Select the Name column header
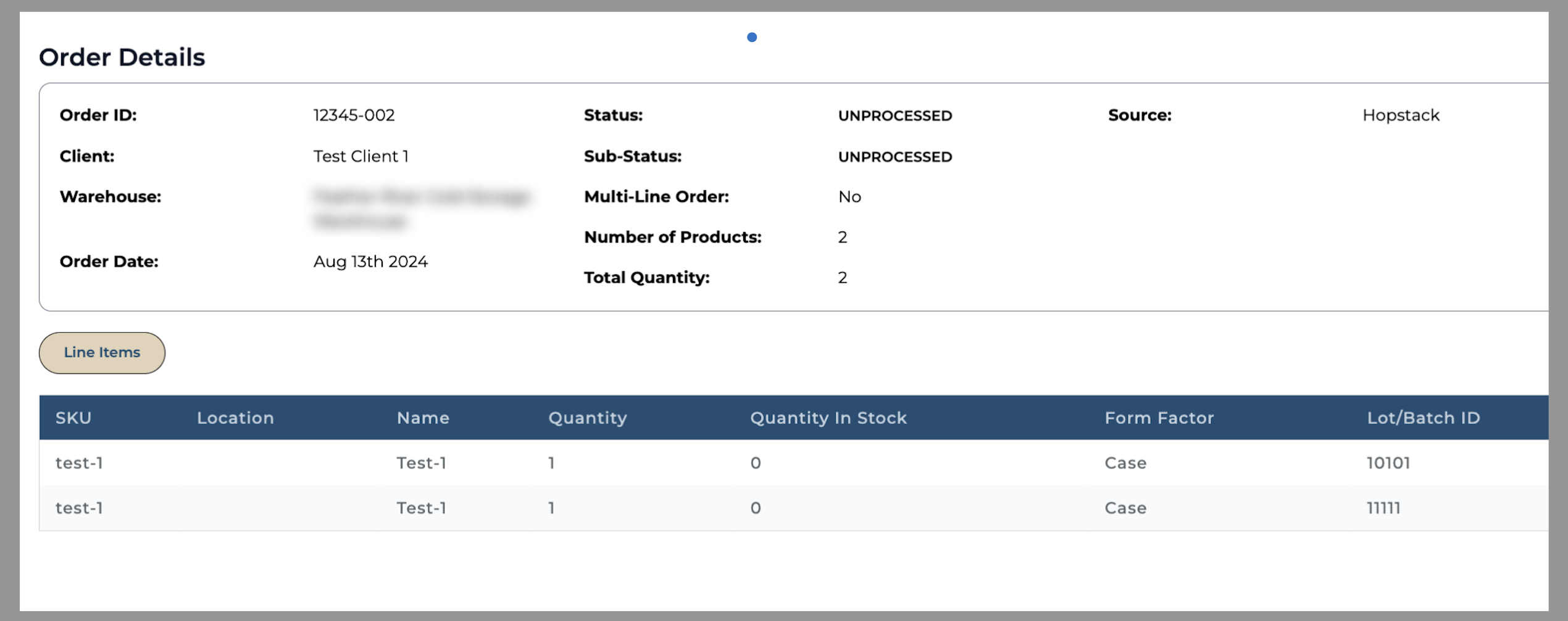Screen dimensions: 1568x621 [x=423, y=418]
